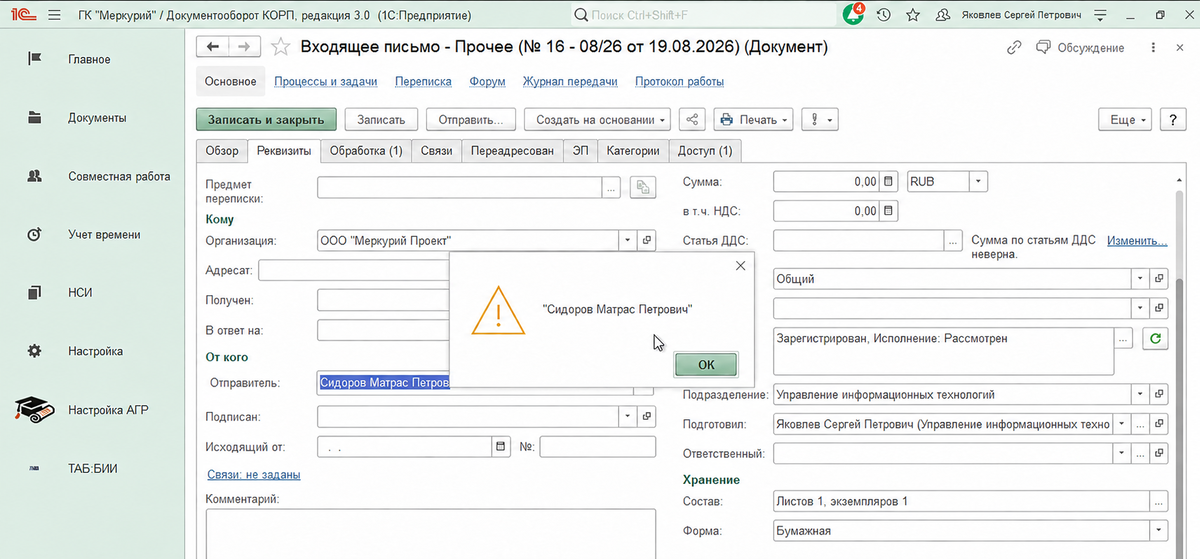Click the Записать button
1200x559 pixels.
pos(381,119)
